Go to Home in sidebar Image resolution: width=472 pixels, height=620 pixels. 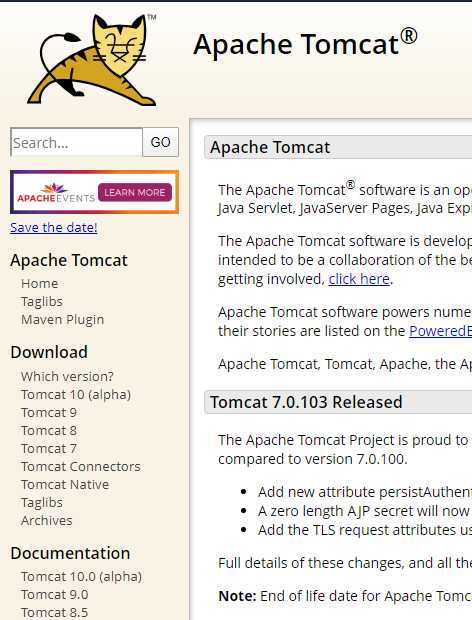click(x=40, y=284)
